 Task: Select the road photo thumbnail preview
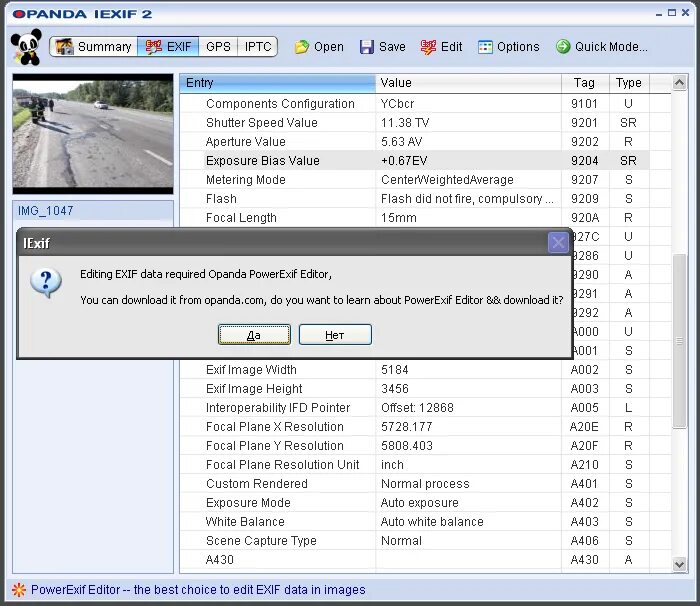point(93,134)
